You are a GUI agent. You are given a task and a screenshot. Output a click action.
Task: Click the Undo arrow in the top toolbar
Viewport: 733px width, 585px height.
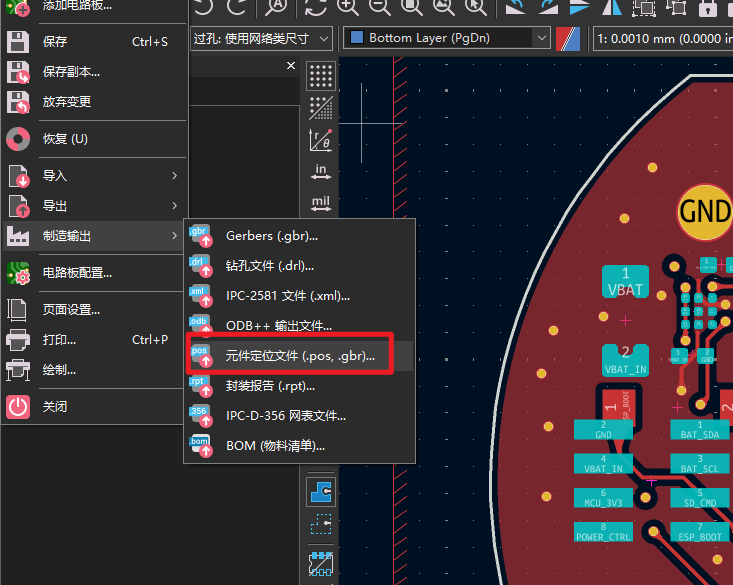point(204,7)
